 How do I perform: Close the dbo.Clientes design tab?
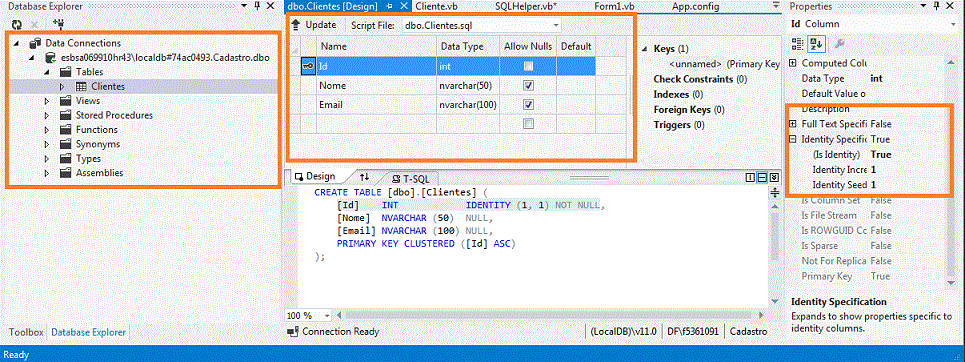click(x=404, y=6)
